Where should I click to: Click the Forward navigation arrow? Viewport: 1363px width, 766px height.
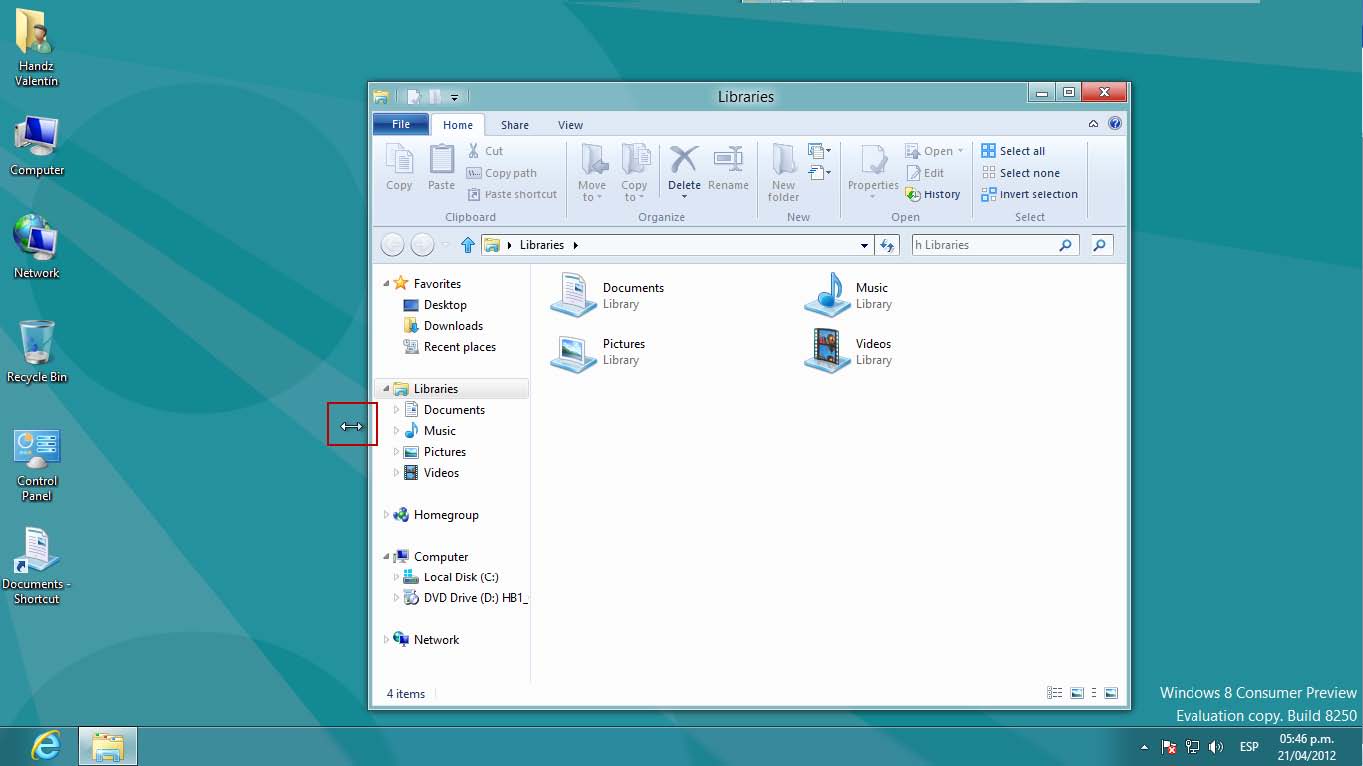click(x=422, y=245)
